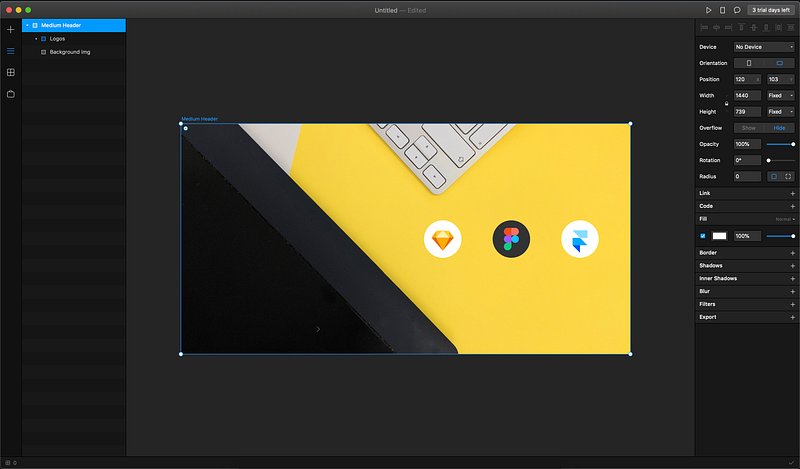Uncheck the Fill enabled checkbox
The image size is (800, 469).
703,236
